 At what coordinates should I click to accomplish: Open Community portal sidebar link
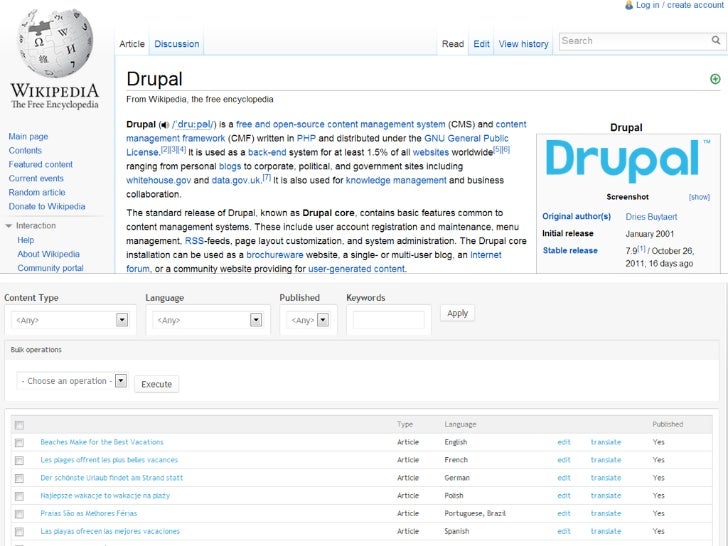[50, 268]
